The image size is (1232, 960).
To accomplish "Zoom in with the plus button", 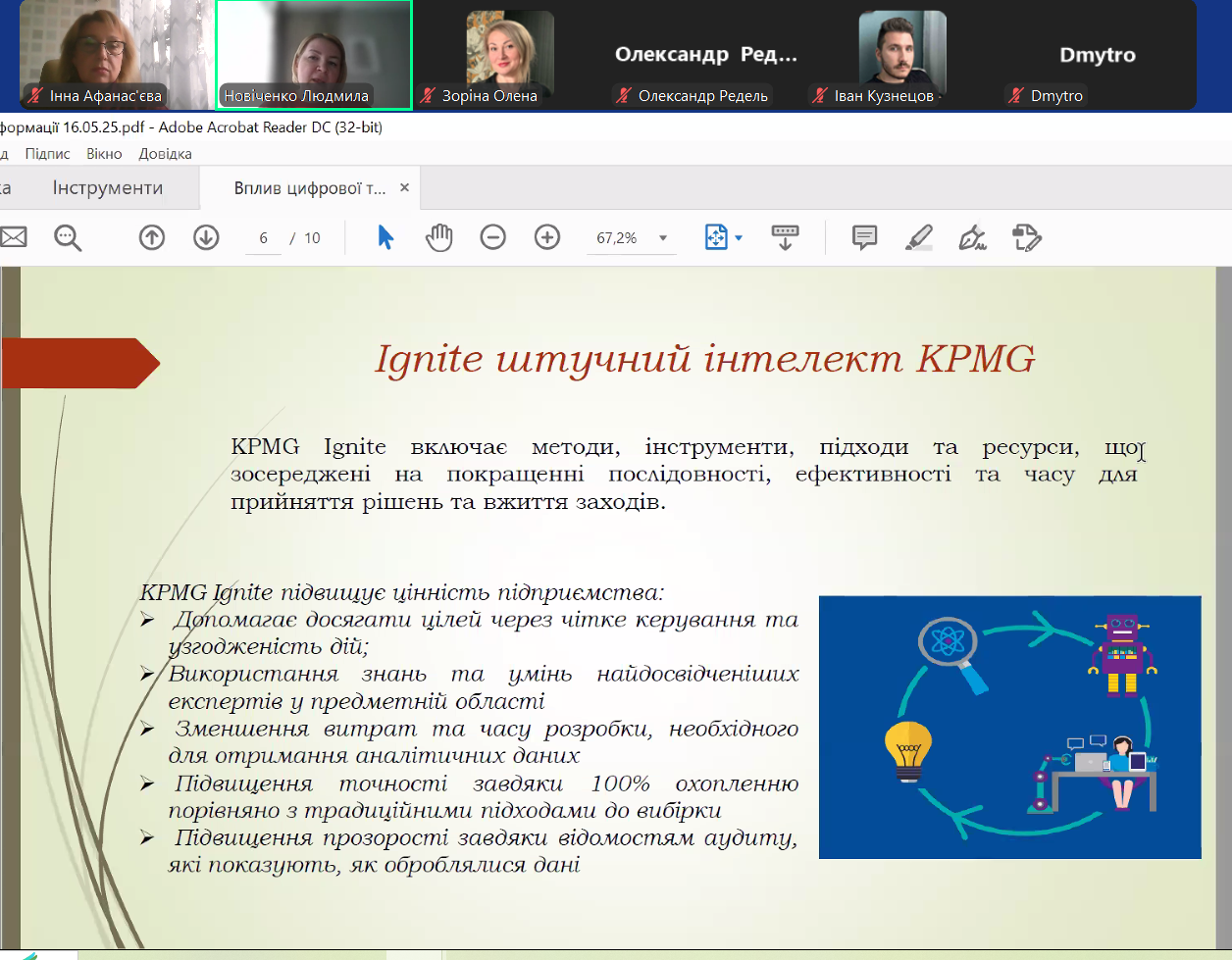I will tap(546, 237).
